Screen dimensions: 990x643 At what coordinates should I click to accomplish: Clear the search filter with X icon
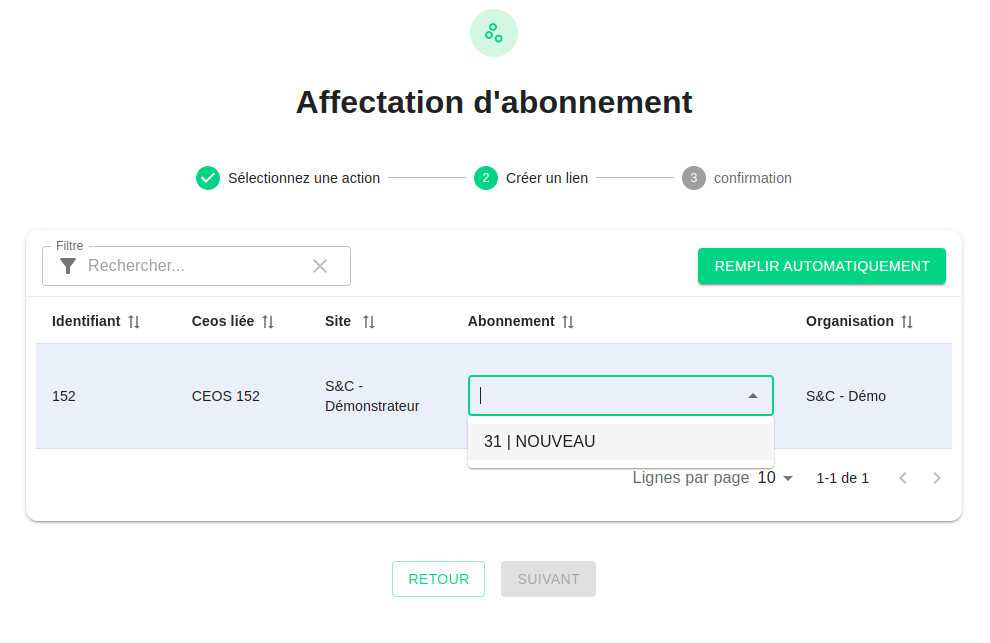pos(320,266)
